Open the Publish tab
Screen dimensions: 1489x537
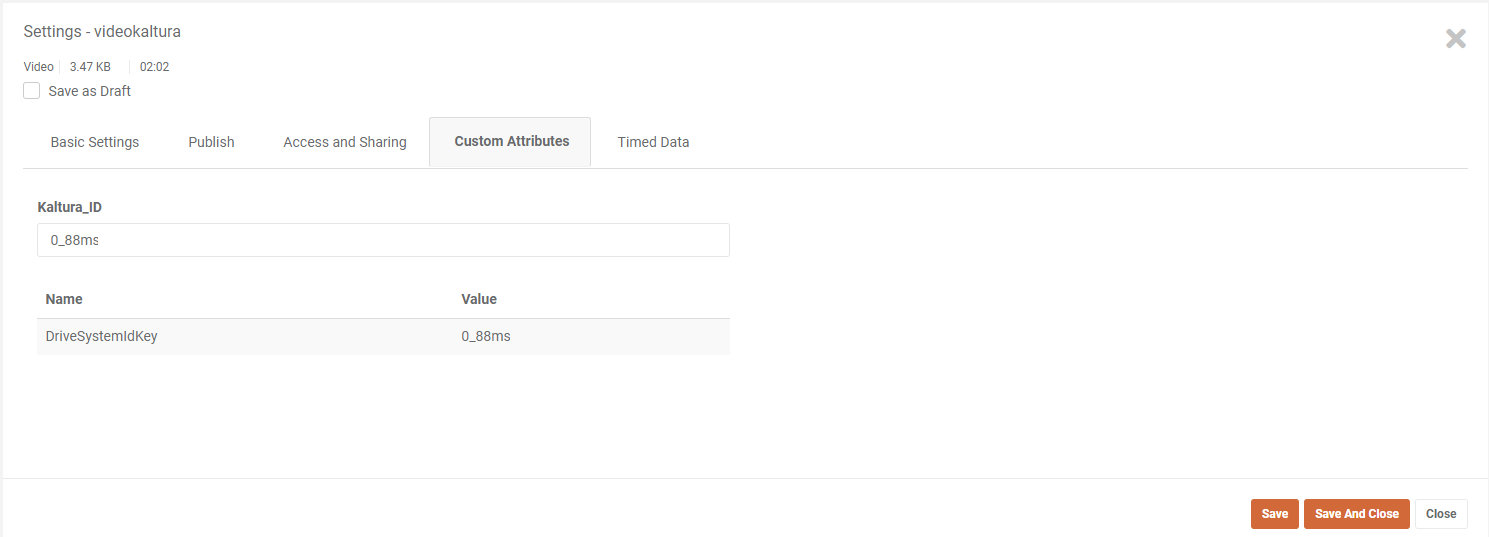[211, 142]
